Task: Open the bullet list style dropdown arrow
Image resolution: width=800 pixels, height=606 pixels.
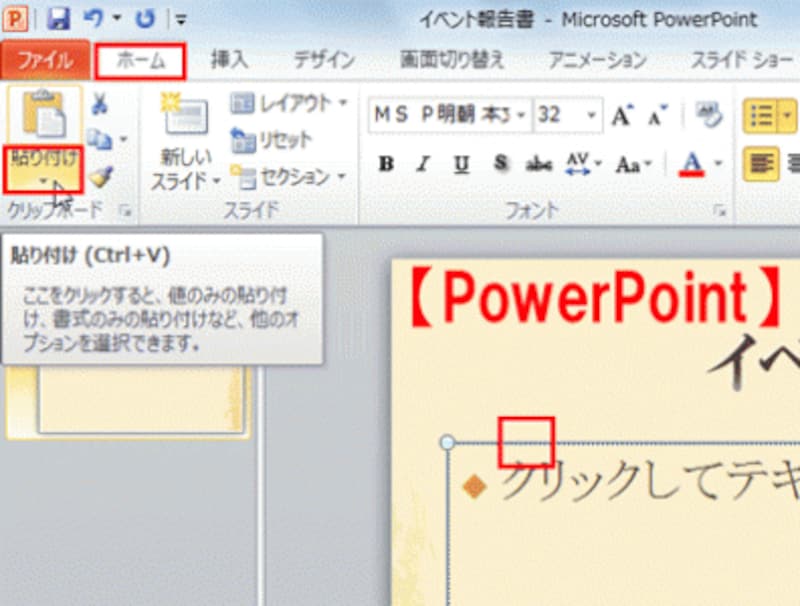Action: 788,116
